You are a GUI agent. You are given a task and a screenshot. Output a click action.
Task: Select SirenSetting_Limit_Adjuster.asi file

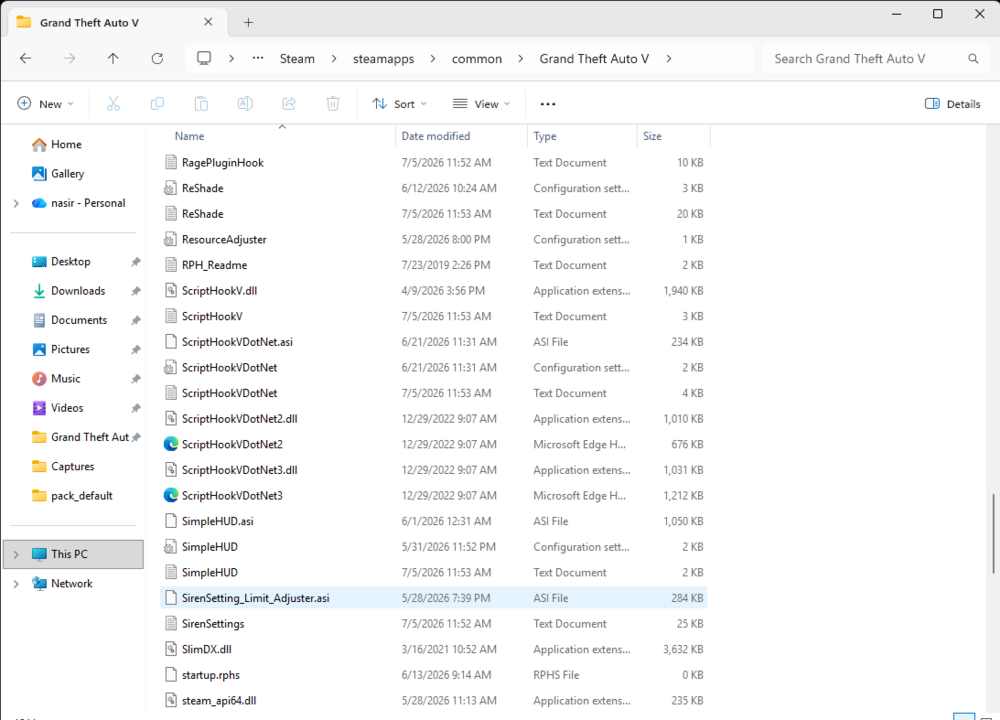(x=434, y=598)
